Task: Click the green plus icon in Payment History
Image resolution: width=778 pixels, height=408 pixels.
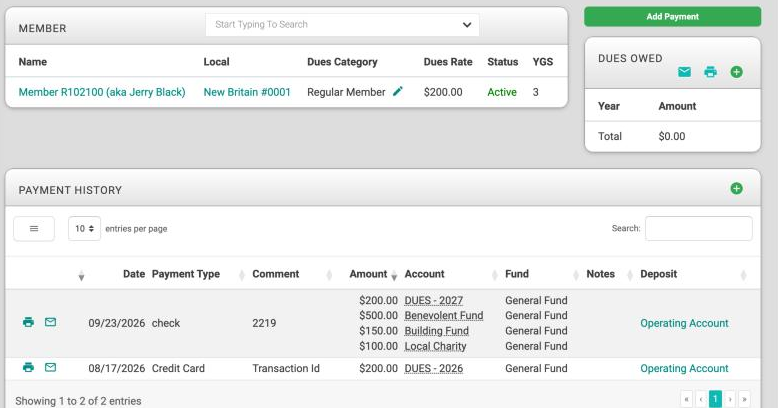Action: 736,189
